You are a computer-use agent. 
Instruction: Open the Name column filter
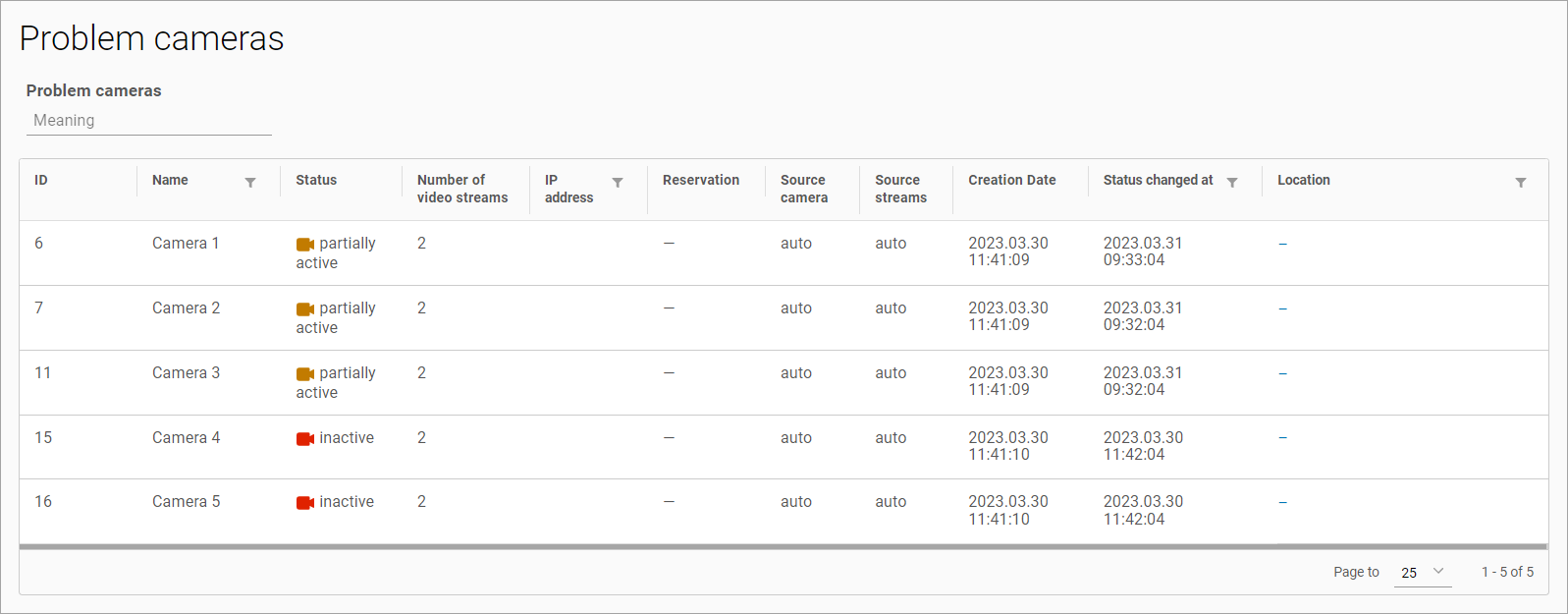(x=250, y=183)
